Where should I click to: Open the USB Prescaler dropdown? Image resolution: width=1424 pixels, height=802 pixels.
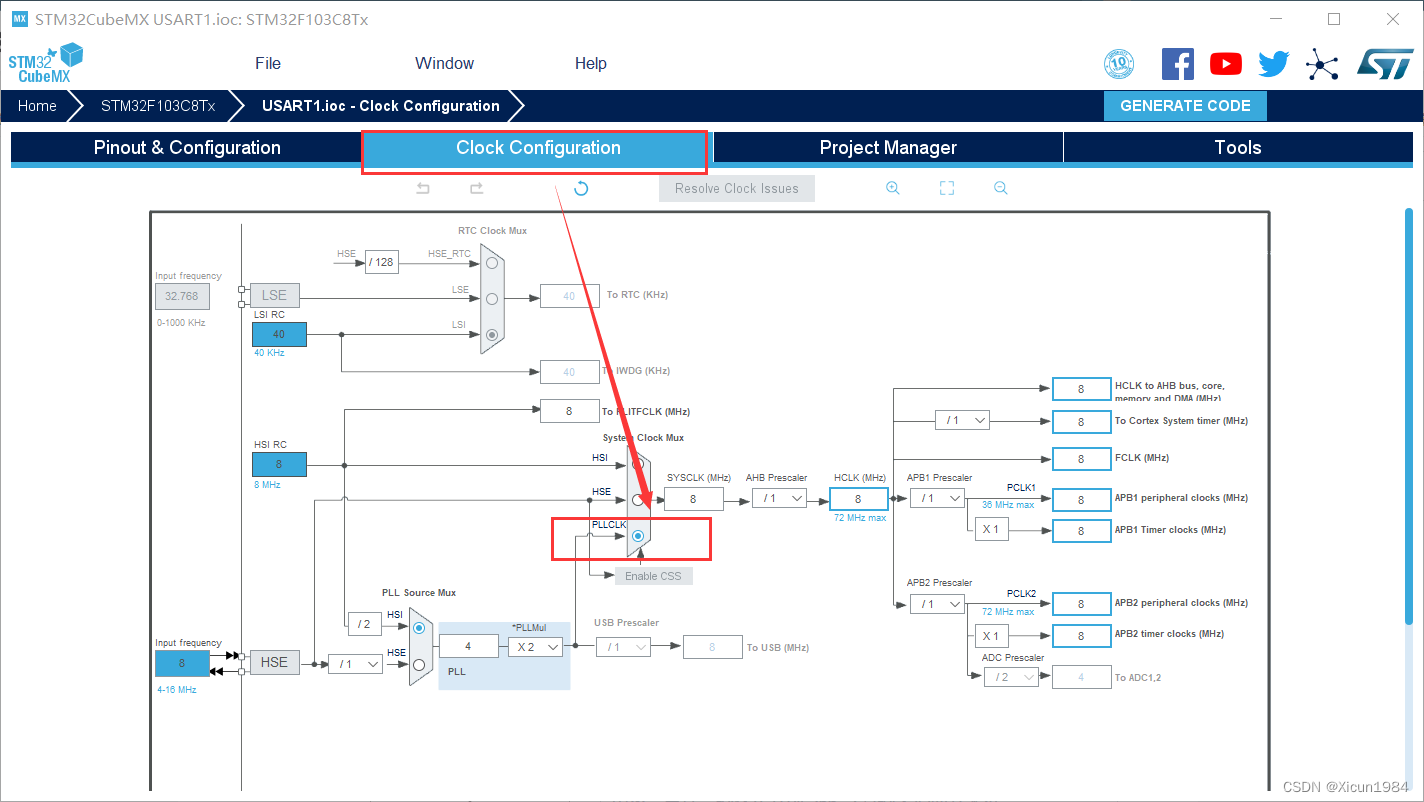(623, 647)
